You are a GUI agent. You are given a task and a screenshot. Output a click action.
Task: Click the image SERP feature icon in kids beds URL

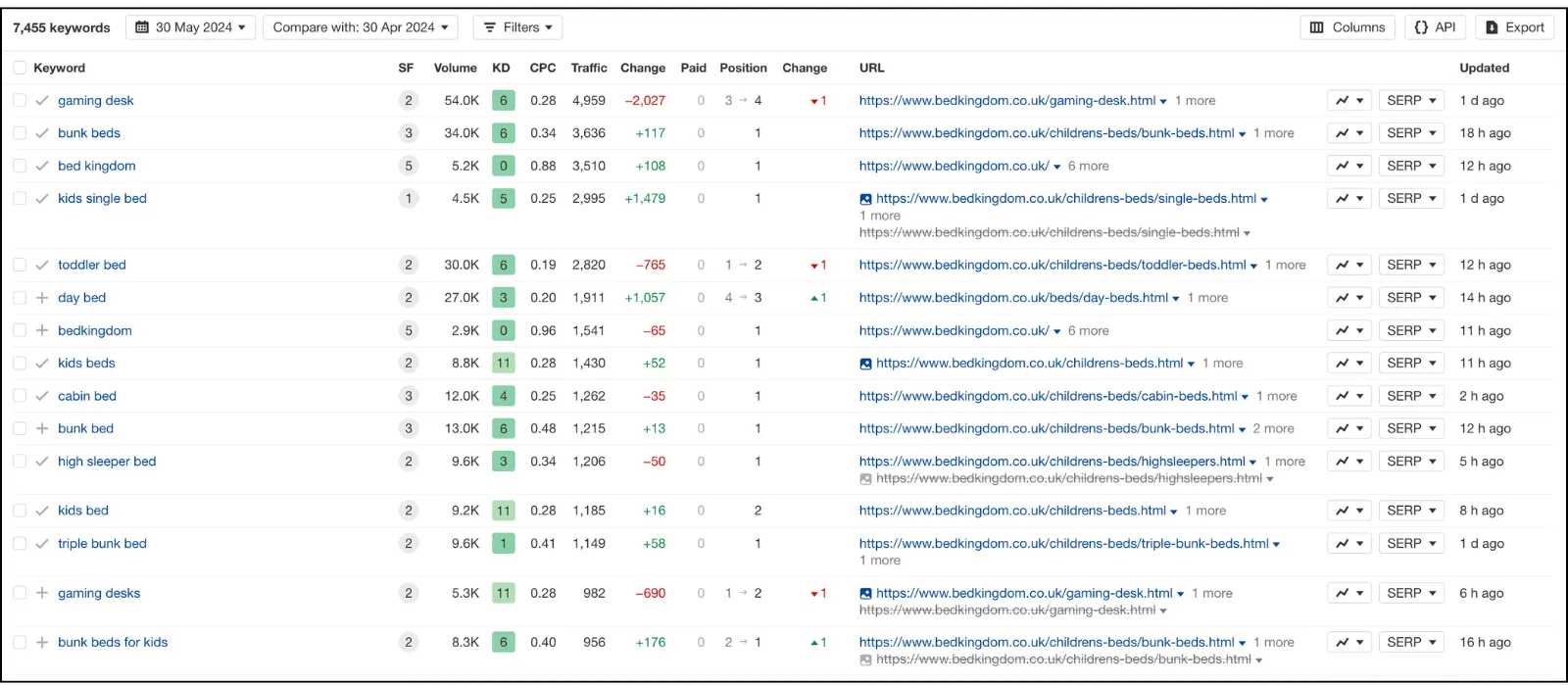click(865, 364)
